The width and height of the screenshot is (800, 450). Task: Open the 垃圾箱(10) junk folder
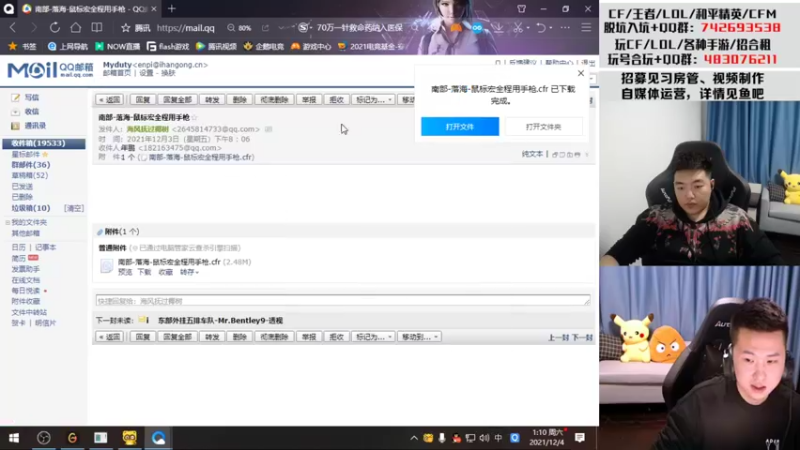click(31, 208)
